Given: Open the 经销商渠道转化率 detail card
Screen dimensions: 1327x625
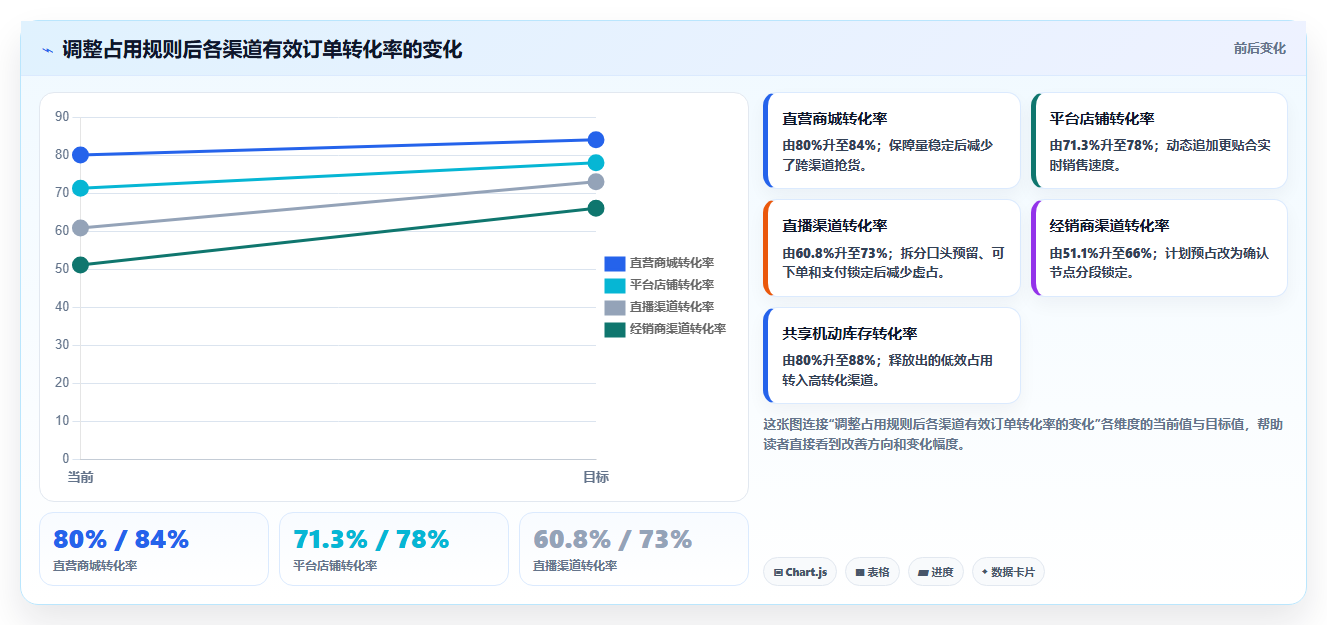Looking at the screenshot, I should click(x=1159, y=248).
